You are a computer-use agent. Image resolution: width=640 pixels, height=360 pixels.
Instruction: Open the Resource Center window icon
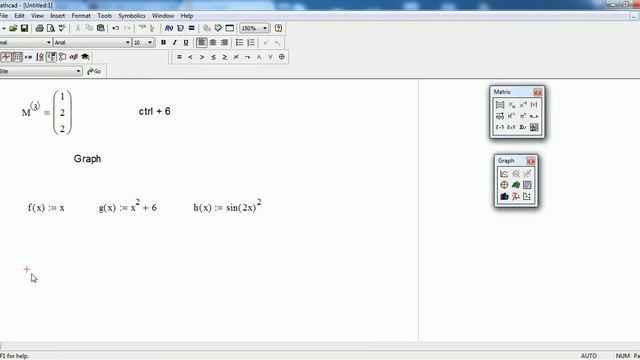pyautogui.click(x=230, y=28)
